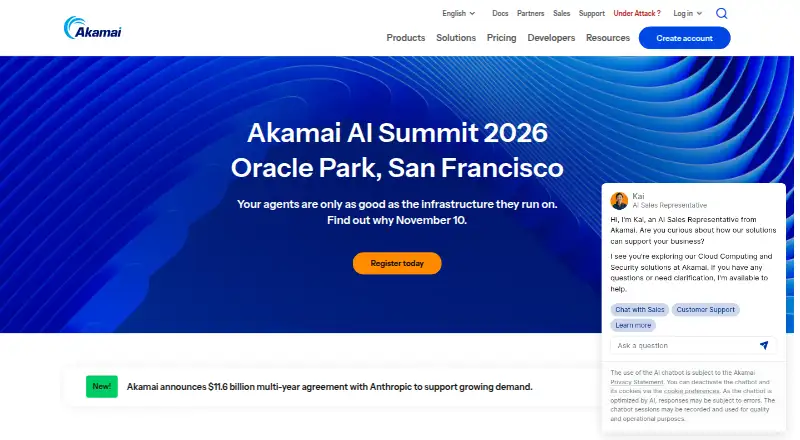The height and width of the screenshot is (440, 800).
Task: Open the Partners link
Action: [530, 13]
